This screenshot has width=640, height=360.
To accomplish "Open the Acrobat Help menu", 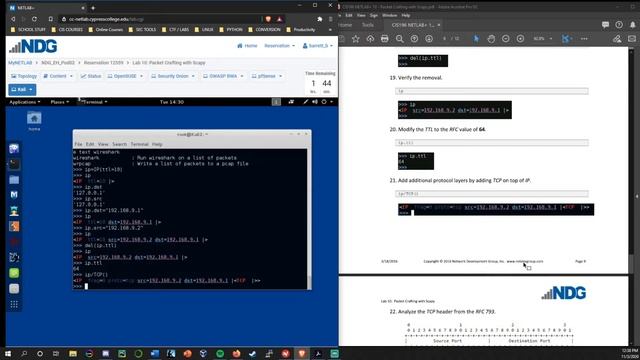I will click(406, 16).
